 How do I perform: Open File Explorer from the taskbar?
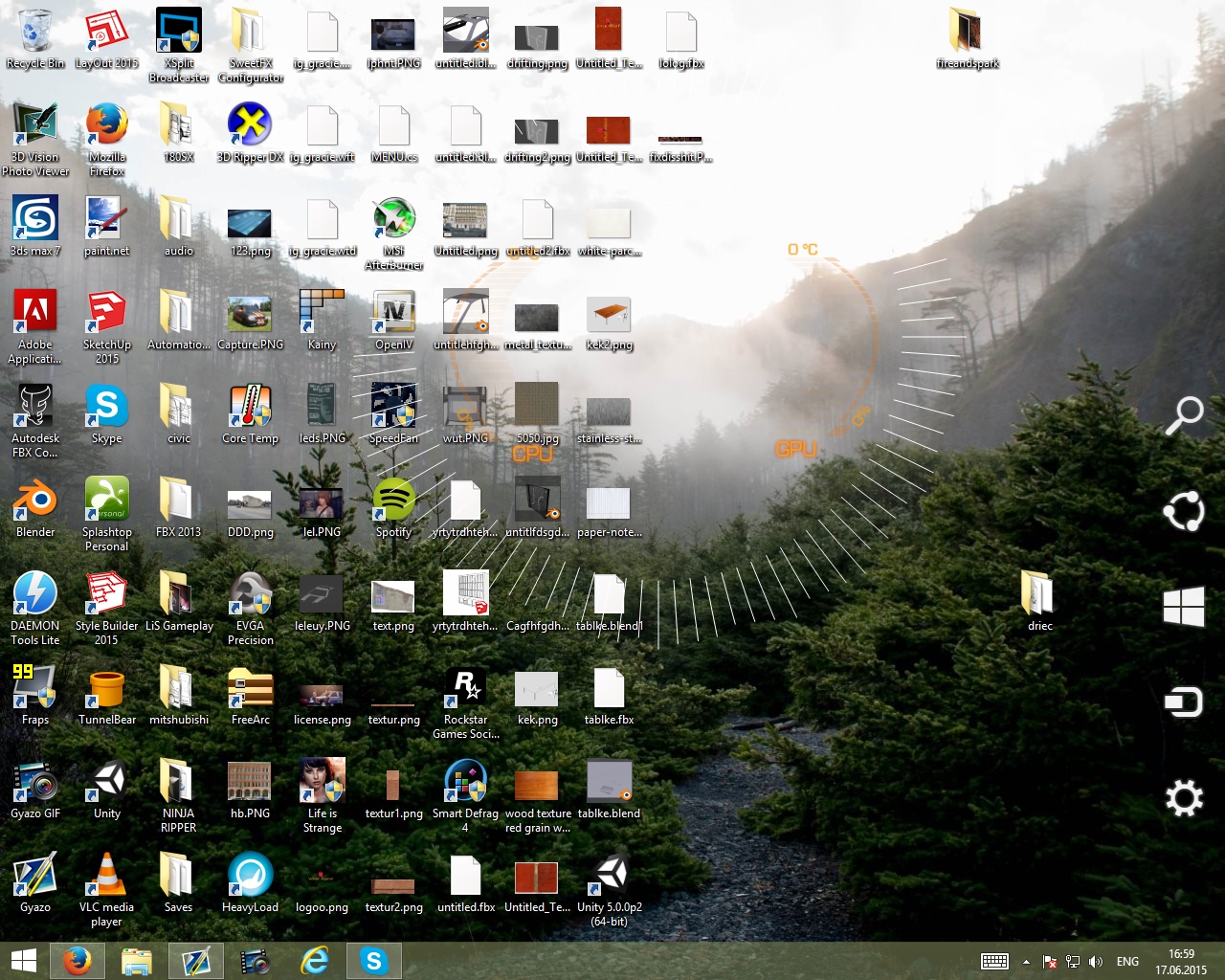(137, 961)
